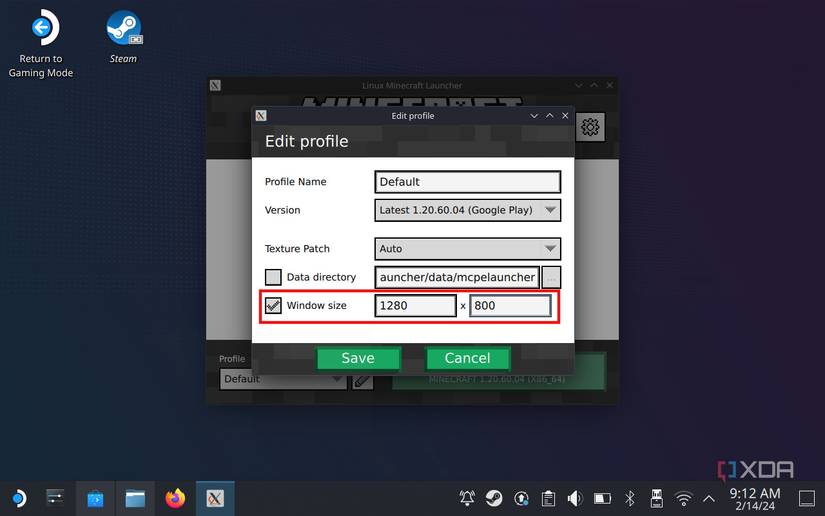Screen dimensions: 825x516
Task: Open Bluetooth settings tray icon
Action: click(x=630, y=498)
